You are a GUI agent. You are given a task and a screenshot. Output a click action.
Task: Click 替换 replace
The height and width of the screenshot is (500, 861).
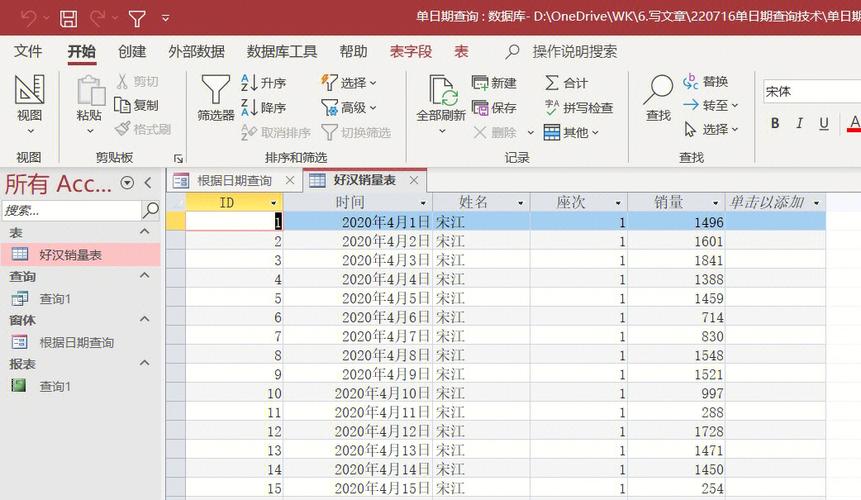(x=706, y=82)
